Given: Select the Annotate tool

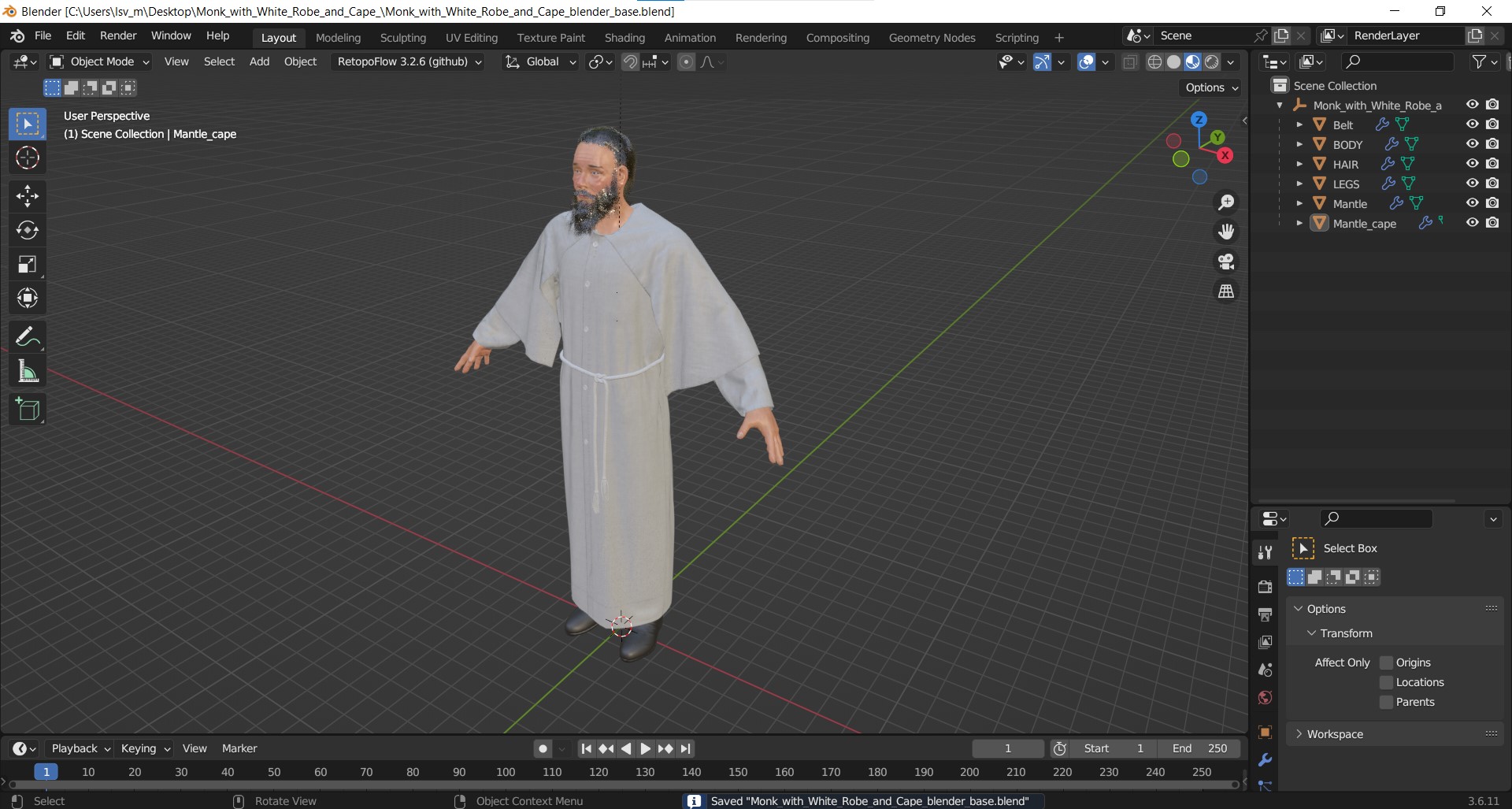Looking at the screenshot, I should click(x=28, y=337).
